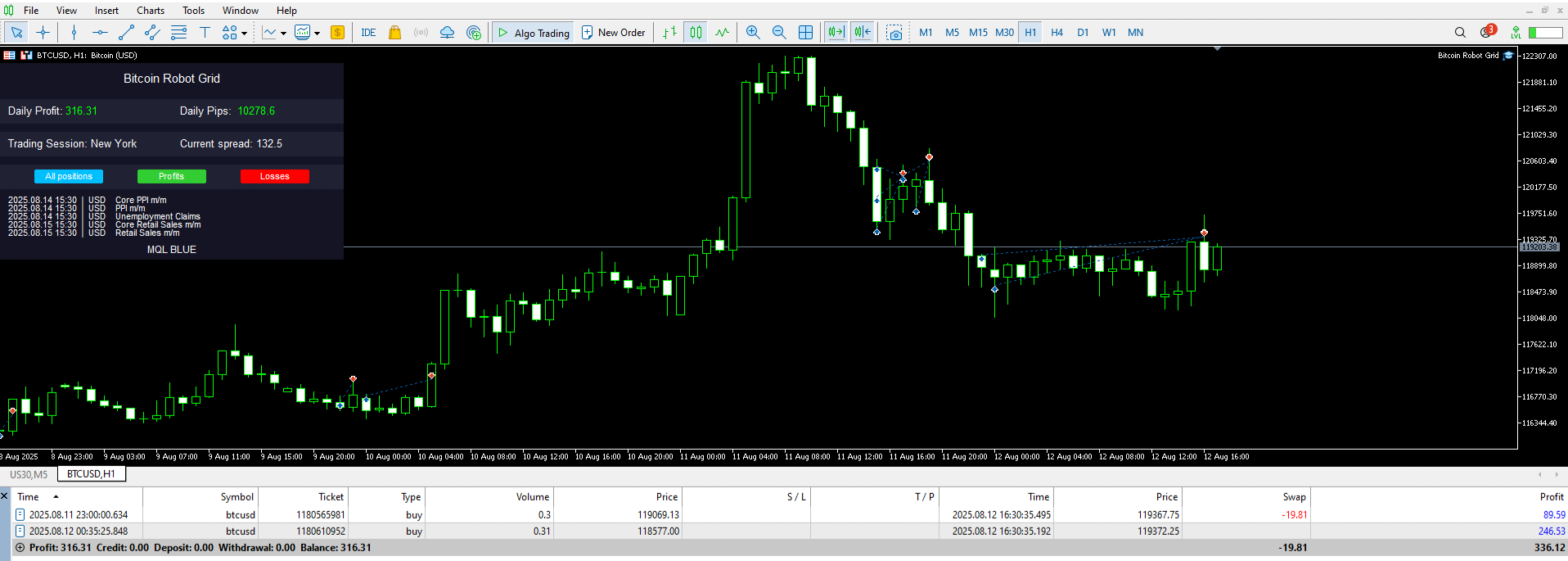The image size is (1568, 561).
Task: Open the Insert menu
Action: coord(106,11)
